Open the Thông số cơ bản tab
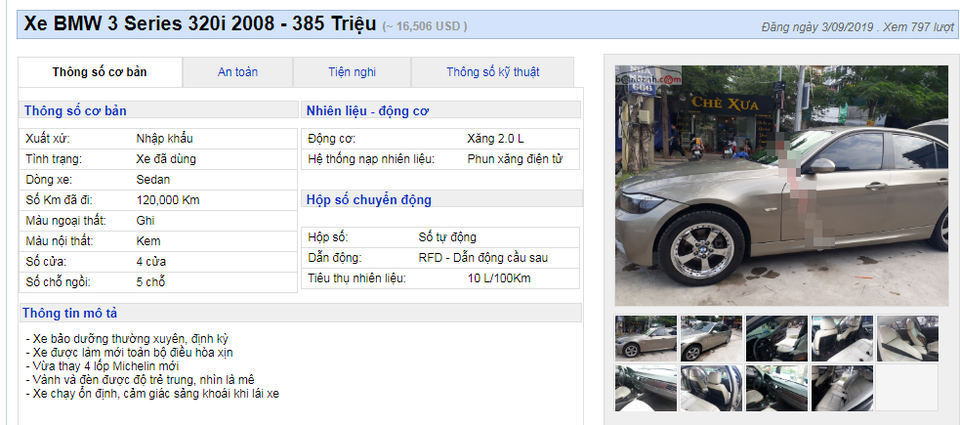The width and height of the screenshot is (960, 425). [x=100, y=72]
